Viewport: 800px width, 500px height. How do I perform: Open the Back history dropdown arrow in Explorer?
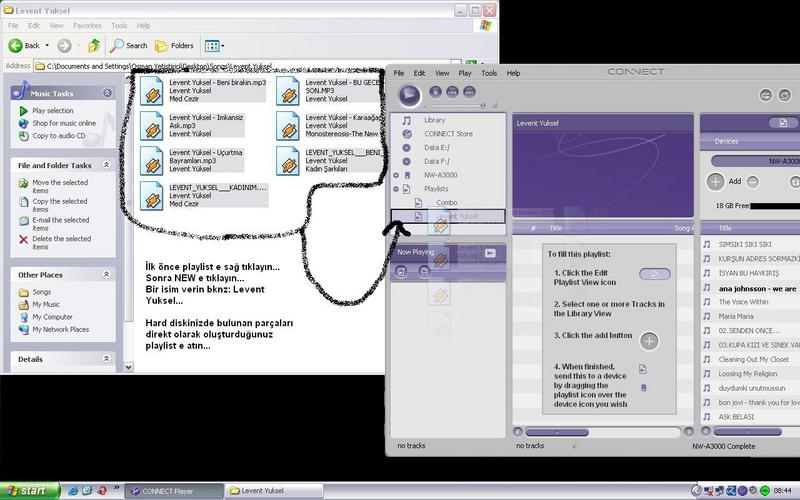47,45
